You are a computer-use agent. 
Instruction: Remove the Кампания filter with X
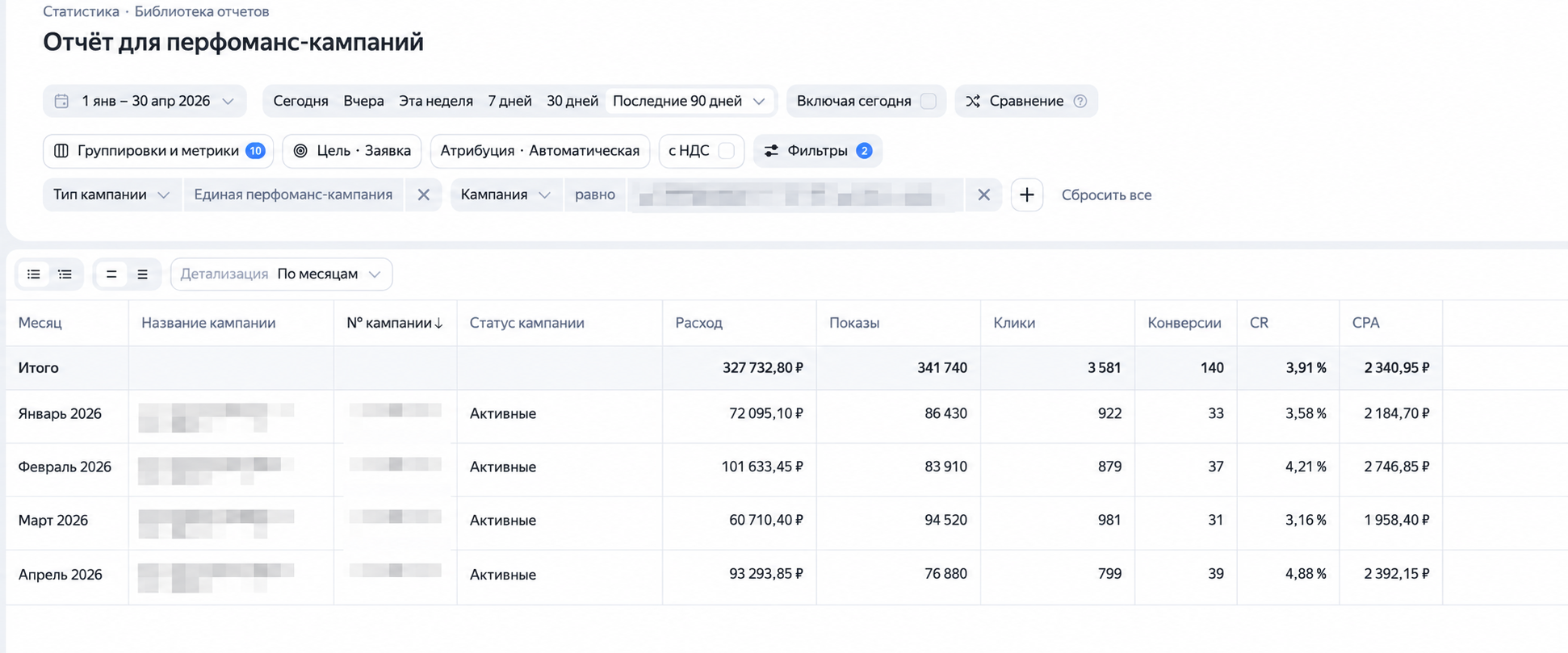pyautogui.click(x=983, y=195)
